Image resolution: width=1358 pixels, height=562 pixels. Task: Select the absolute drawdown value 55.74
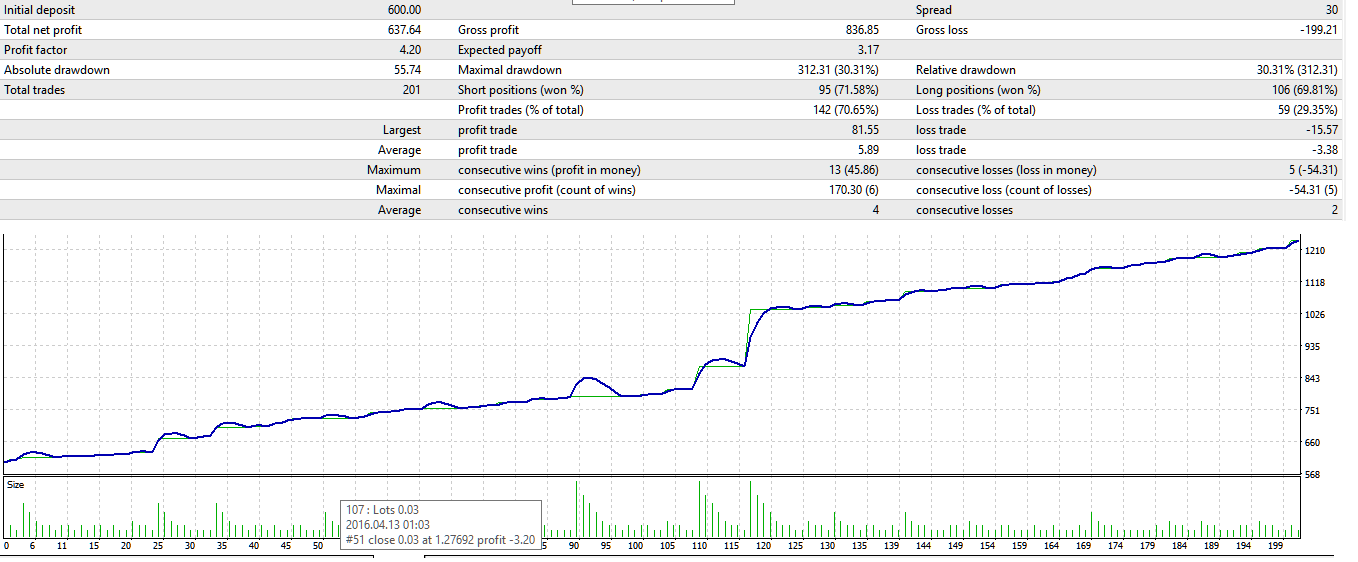pyautogui.click(x=407, y=70)
